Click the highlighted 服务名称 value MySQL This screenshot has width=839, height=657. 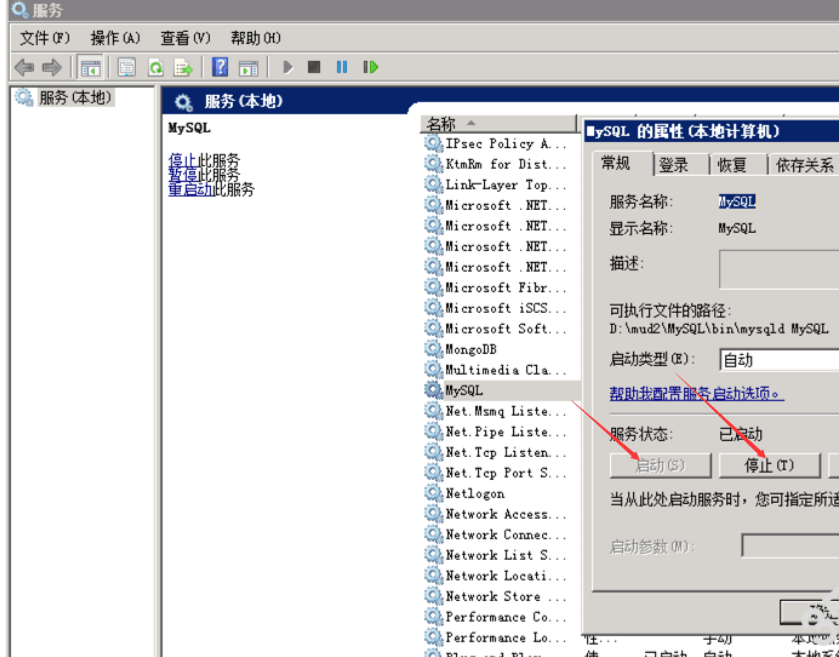737,202
